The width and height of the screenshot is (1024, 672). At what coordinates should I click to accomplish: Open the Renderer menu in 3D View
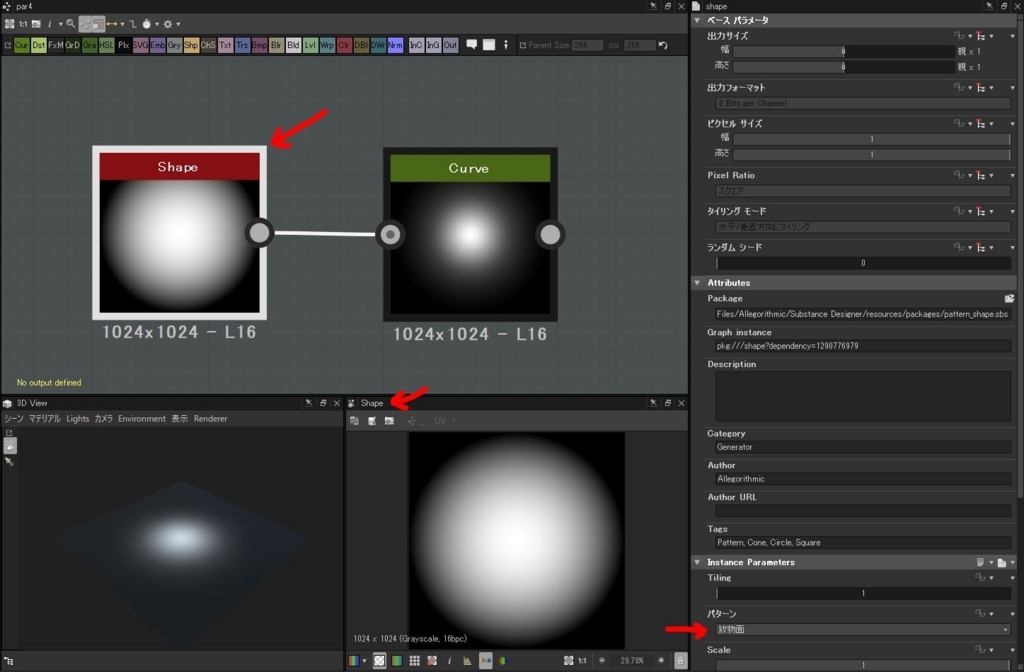coord(210,419)
